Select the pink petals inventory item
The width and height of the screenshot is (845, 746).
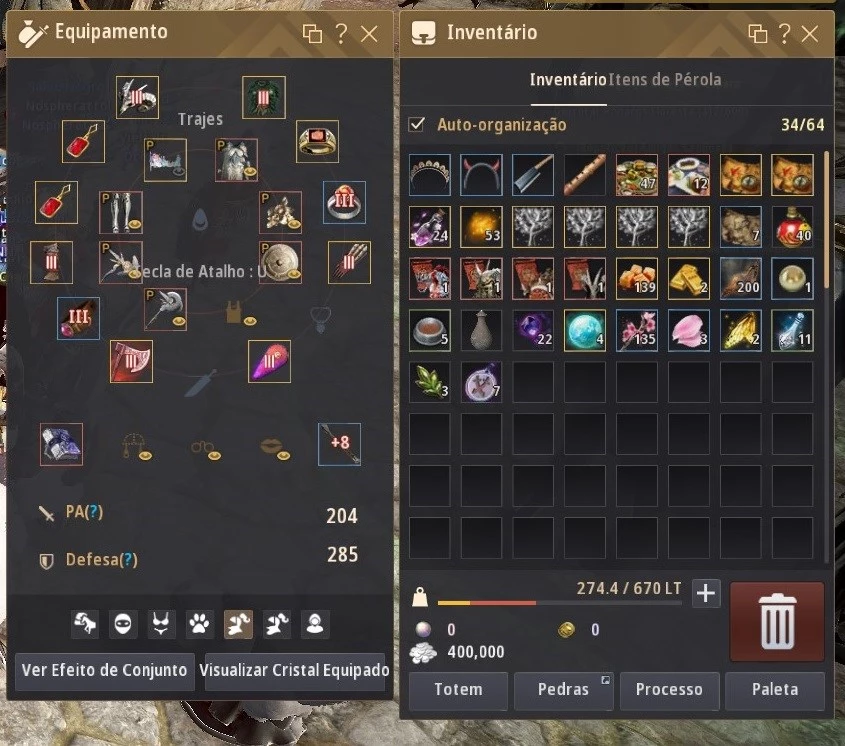pyautogui.click(x=688, y=330)
